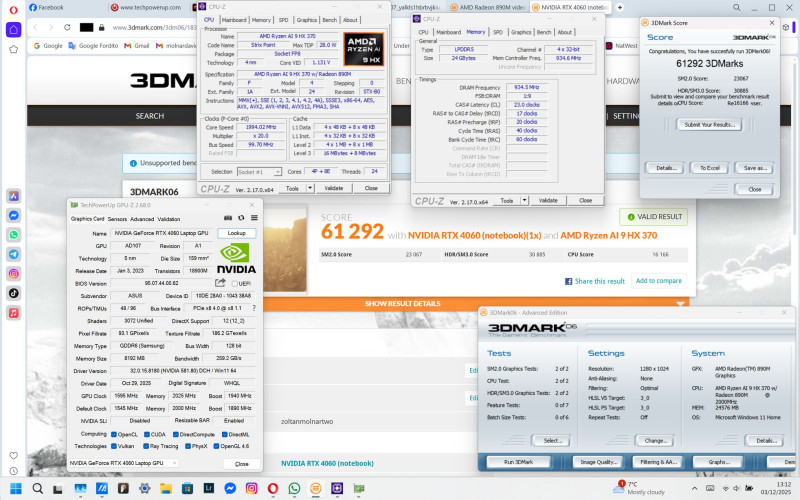Click Bus Interface question mark in GPU-Z
The height and width of the screenshot is (500, 800).
254,308
